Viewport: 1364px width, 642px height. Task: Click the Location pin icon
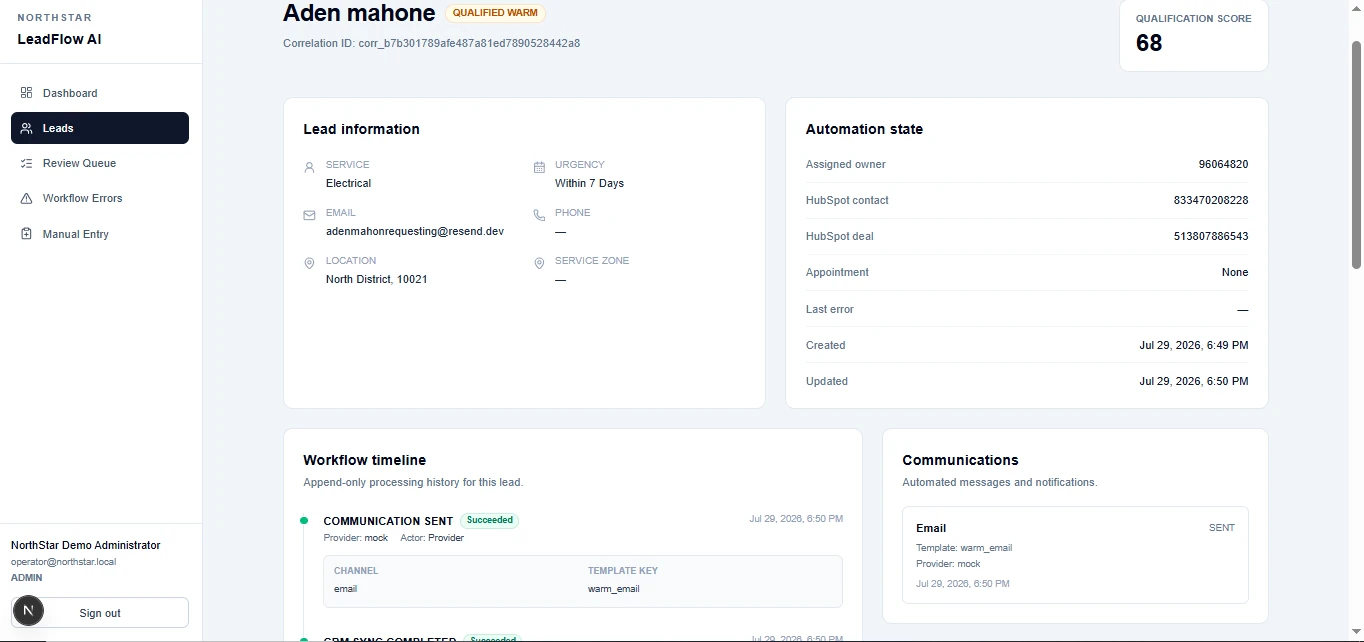pos(309,263)
